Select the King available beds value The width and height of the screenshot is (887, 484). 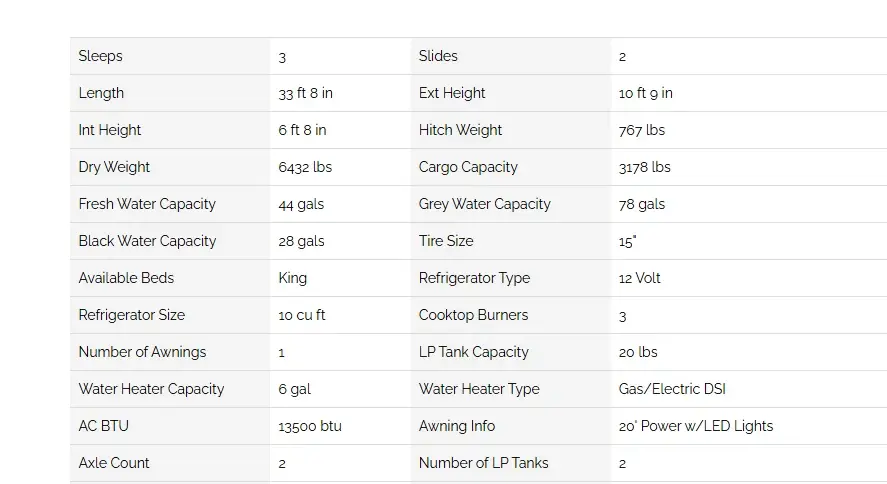tap(292, 278)
